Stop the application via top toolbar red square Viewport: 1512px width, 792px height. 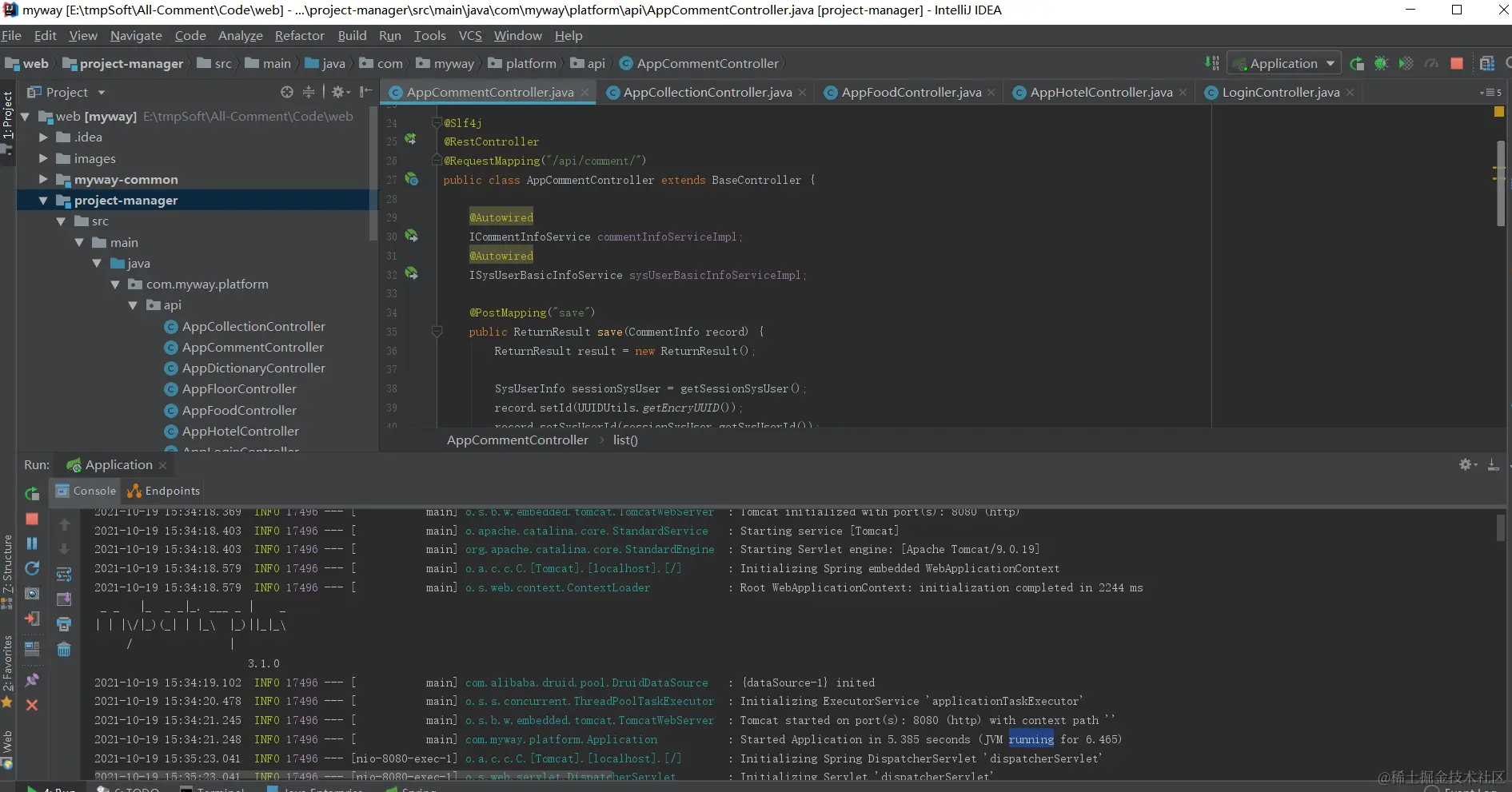1457,63
